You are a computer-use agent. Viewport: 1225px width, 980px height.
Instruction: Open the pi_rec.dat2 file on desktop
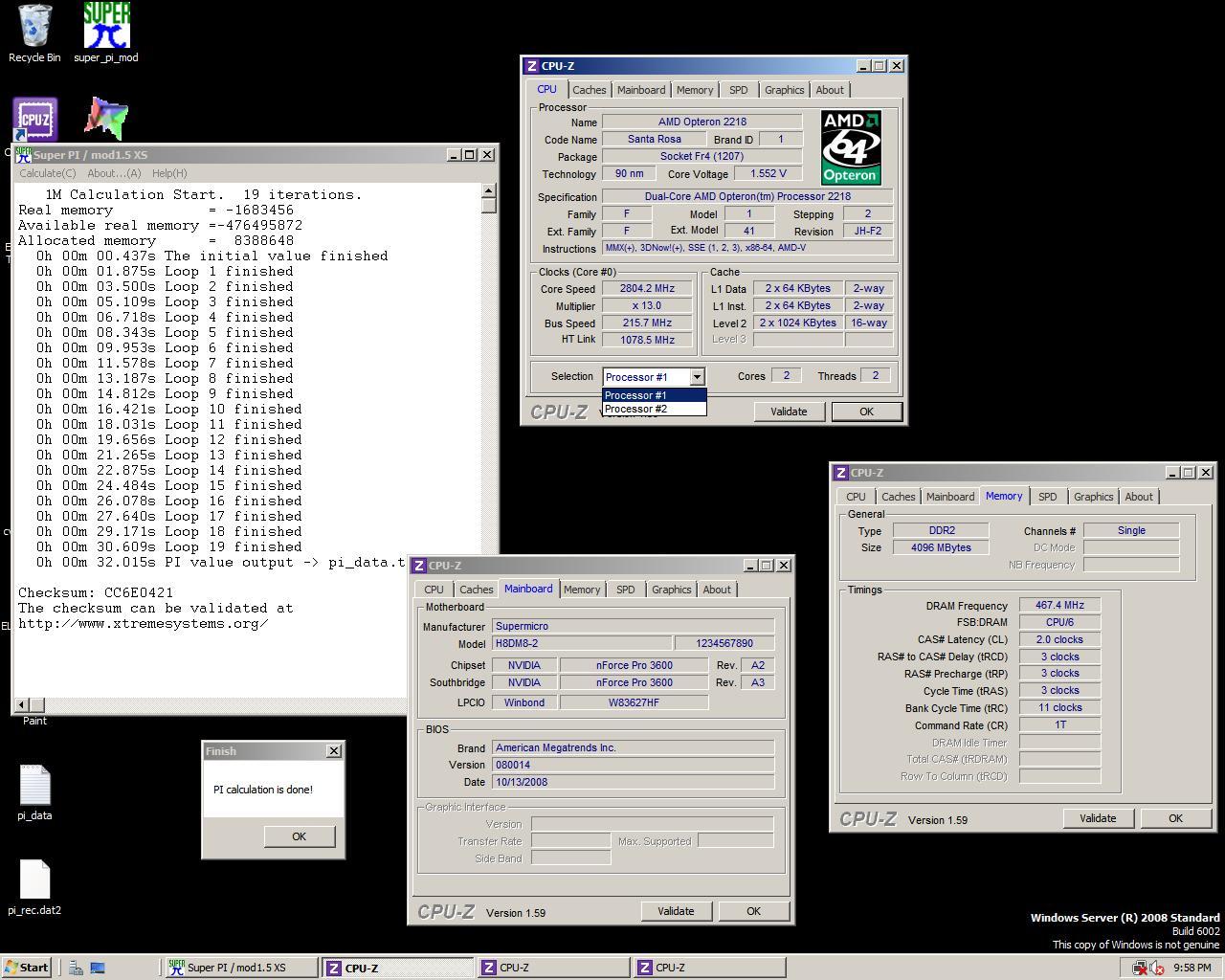(x=34, y=888)
